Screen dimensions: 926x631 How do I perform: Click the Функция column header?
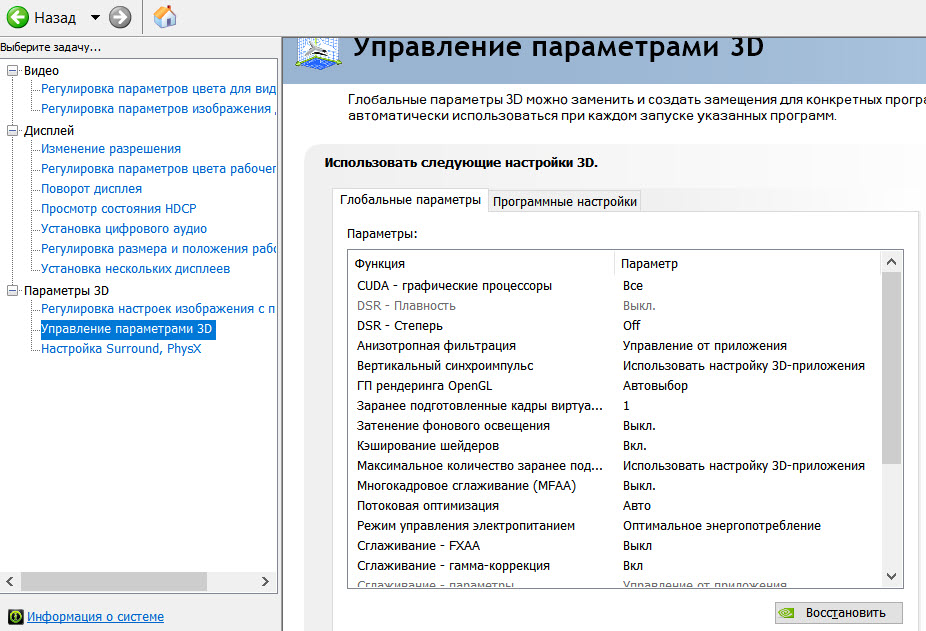tap(482, 264)
